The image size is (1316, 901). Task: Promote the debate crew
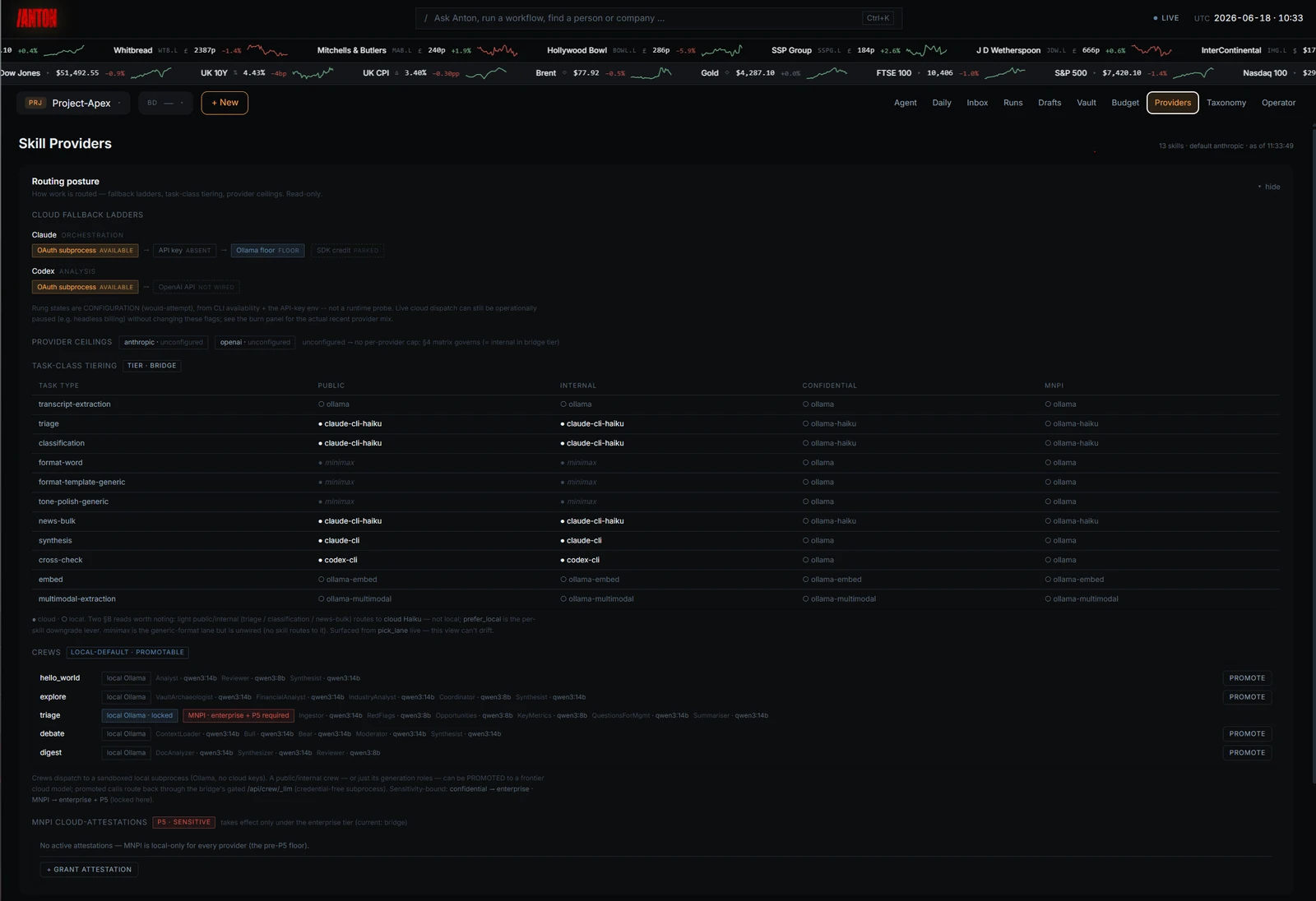1247,734
